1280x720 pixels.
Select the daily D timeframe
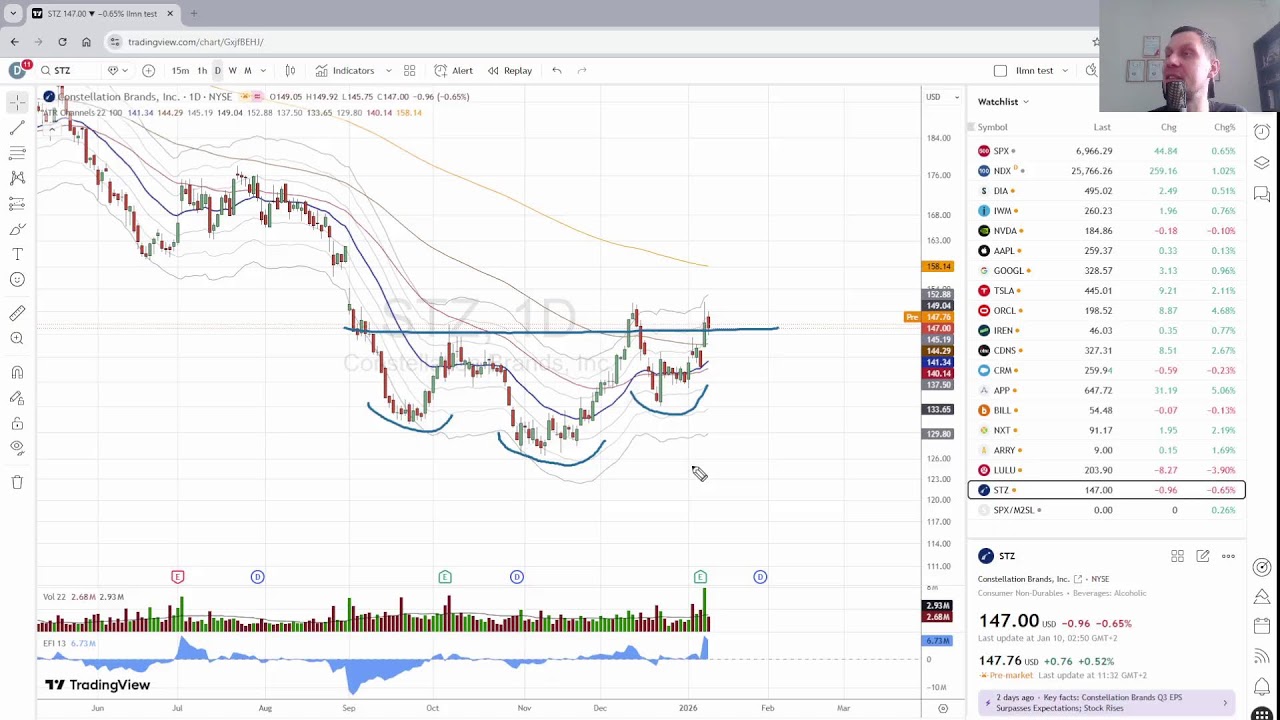[x=217, y=70]
